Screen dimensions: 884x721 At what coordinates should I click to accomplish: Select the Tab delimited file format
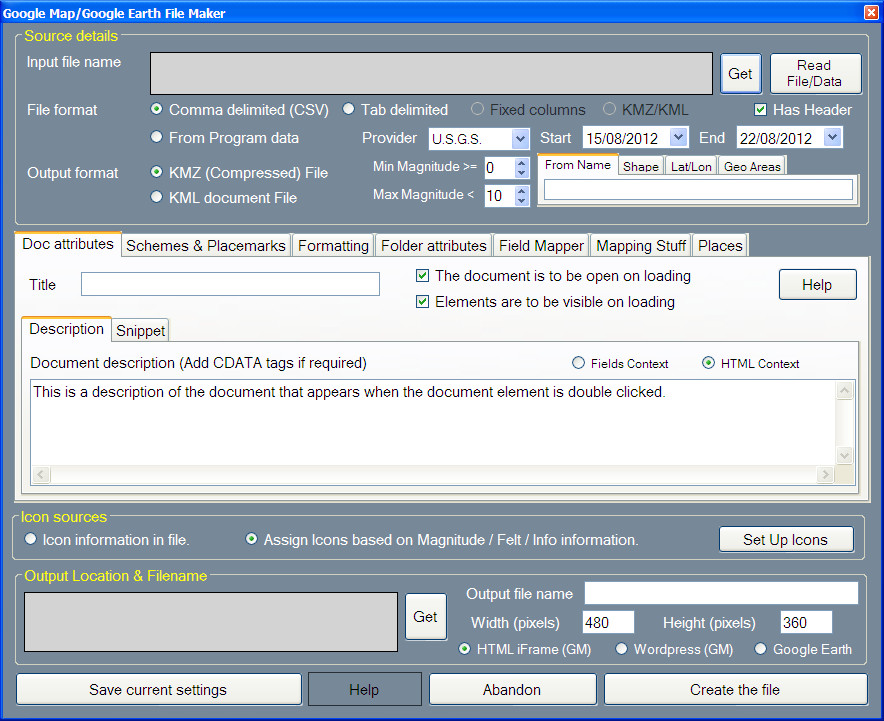pos(349,109)
